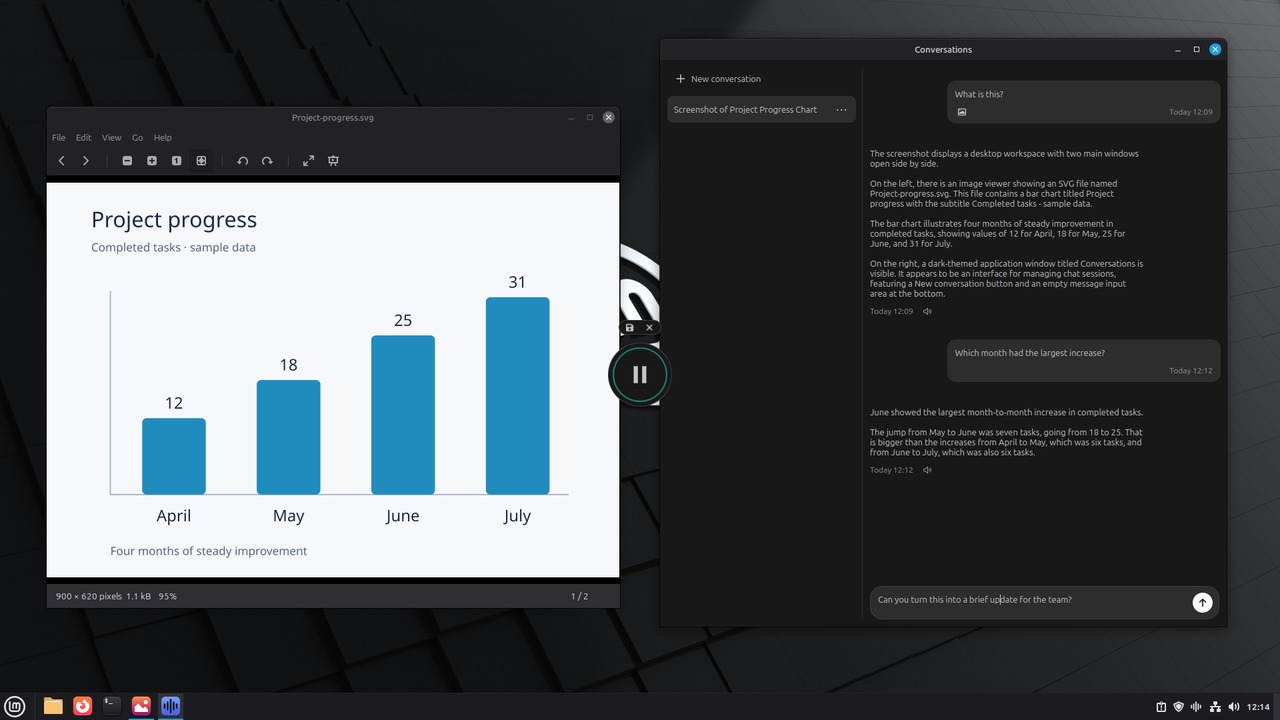
Task: Select 'Screenshot of Project Progress Chart' conversation
Action: [761, 110]
